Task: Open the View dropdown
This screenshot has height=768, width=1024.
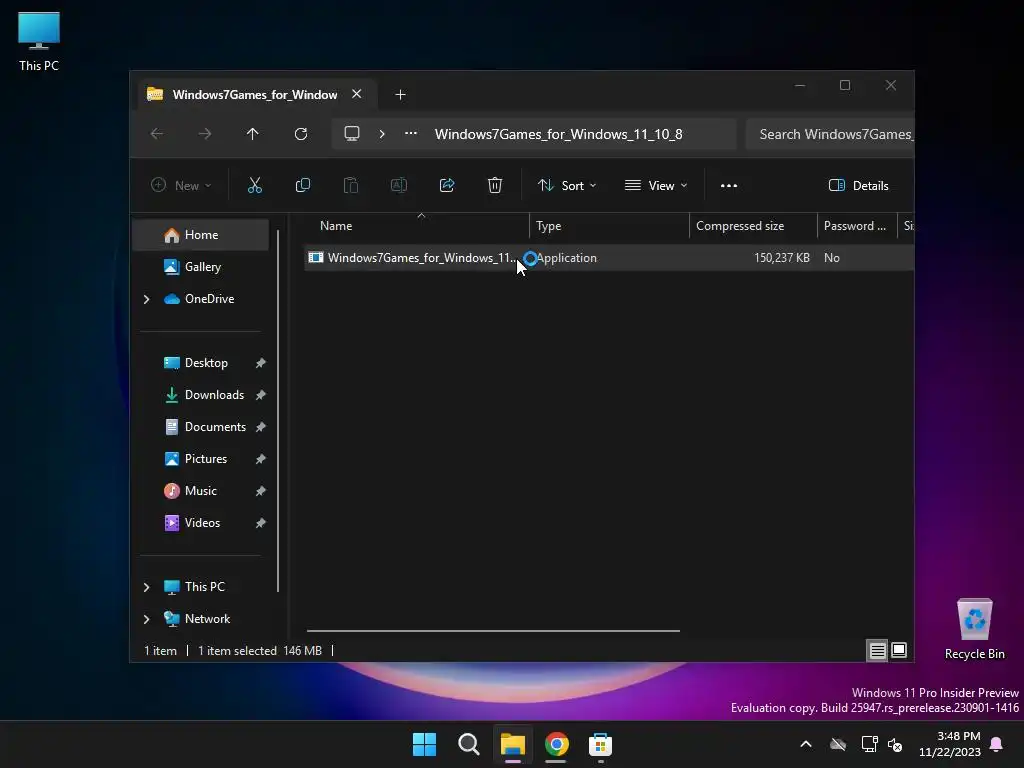Action: (656, 185)
